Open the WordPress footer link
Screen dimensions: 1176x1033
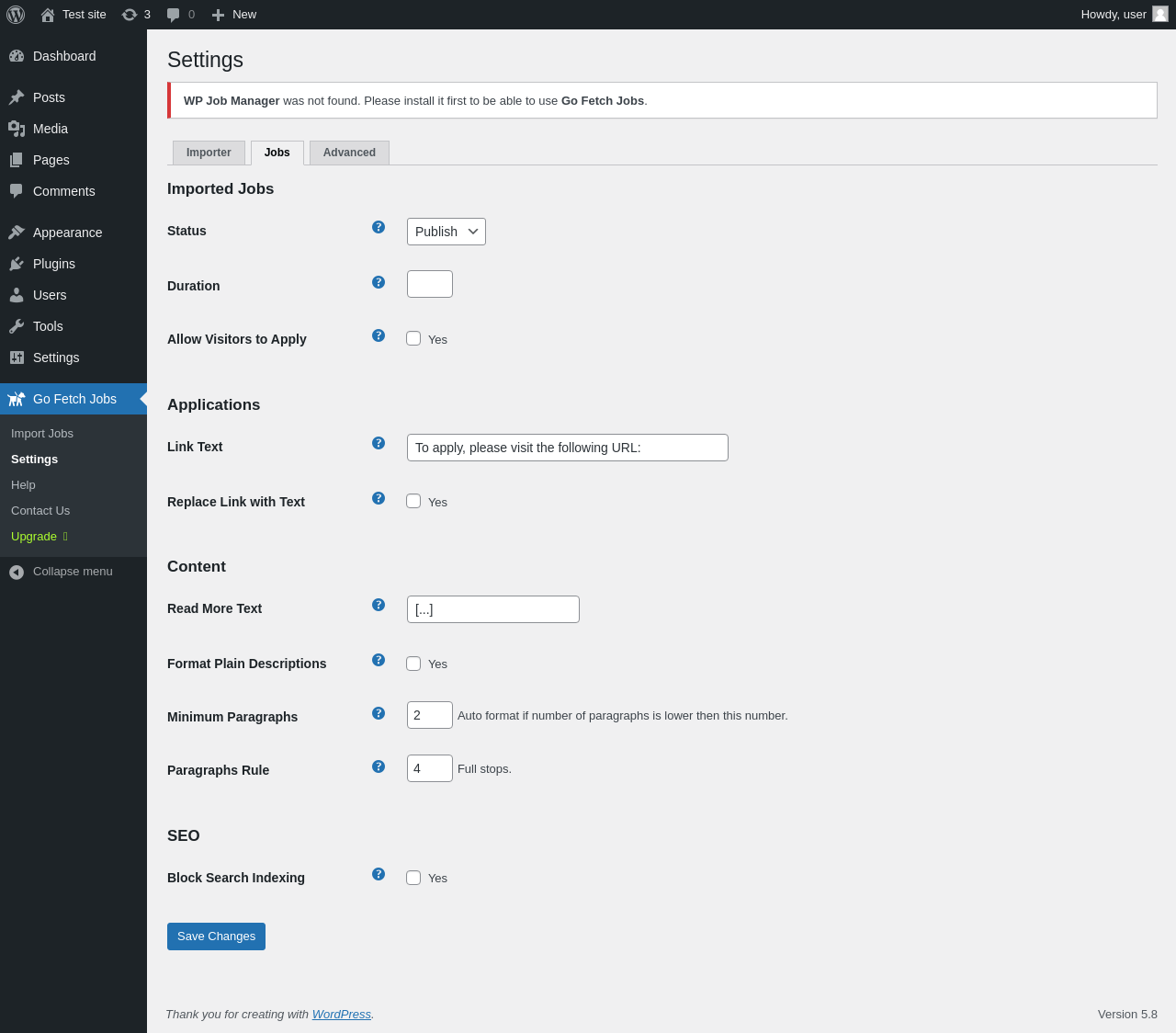point(342,1015)
